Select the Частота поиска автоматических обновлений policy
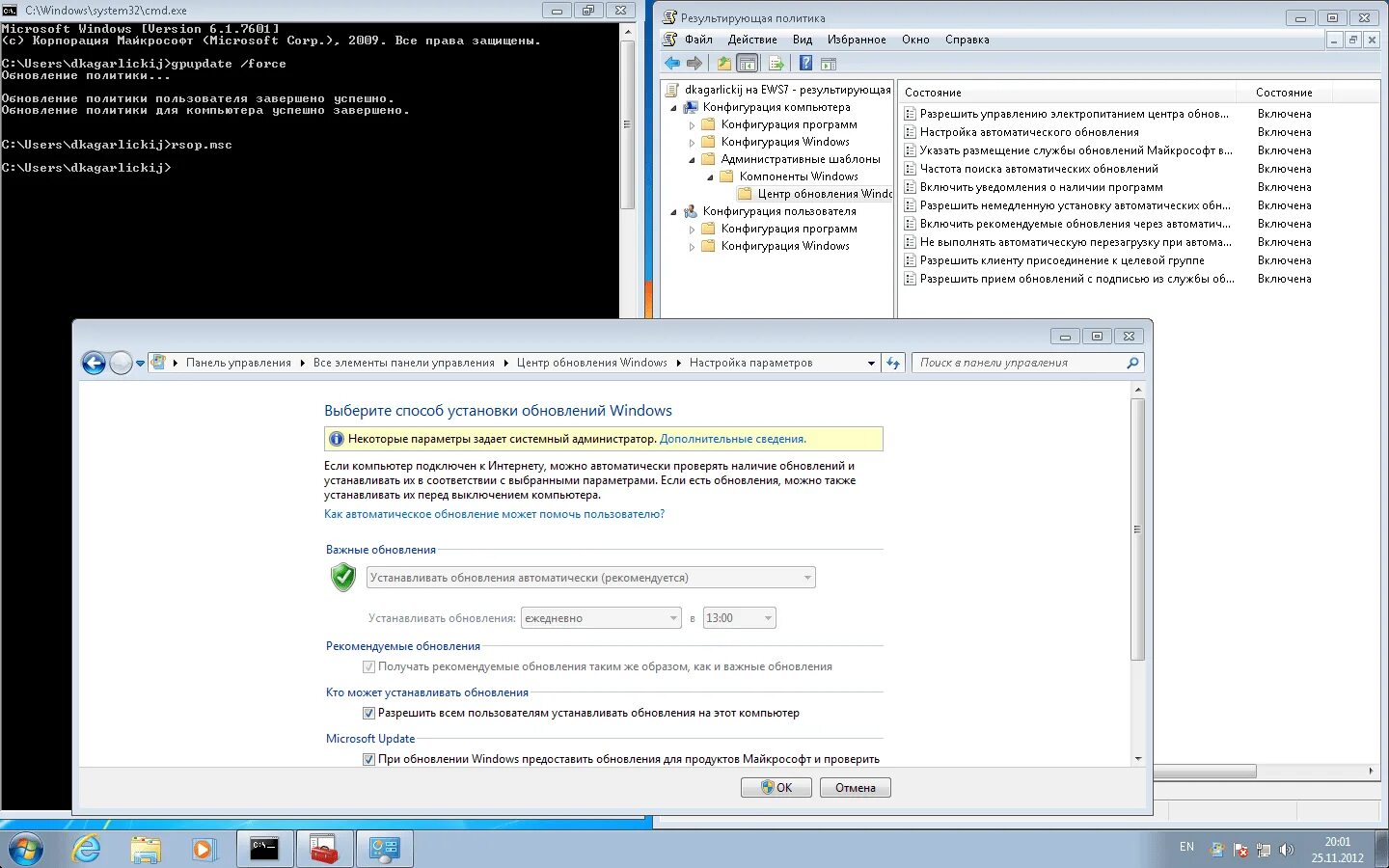The image size is (1389, 868). (1039, 169)
